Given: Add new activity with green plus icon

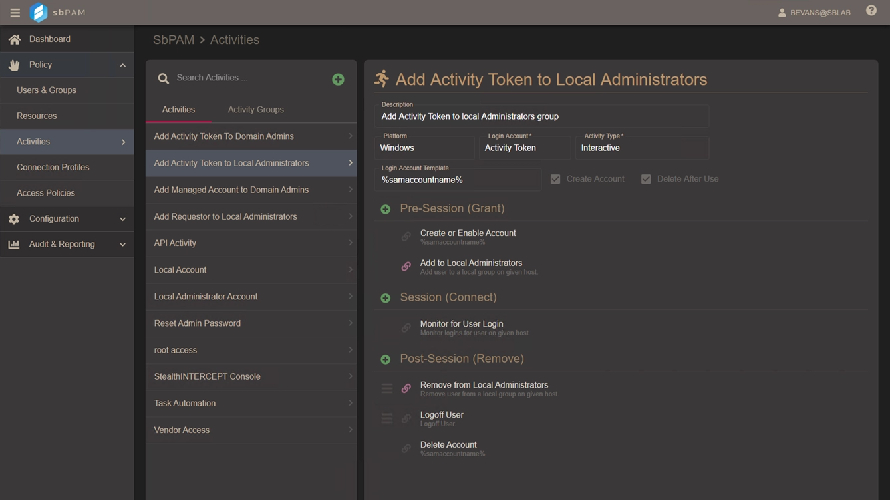Looking at the screenshot, I should point(338,79).
